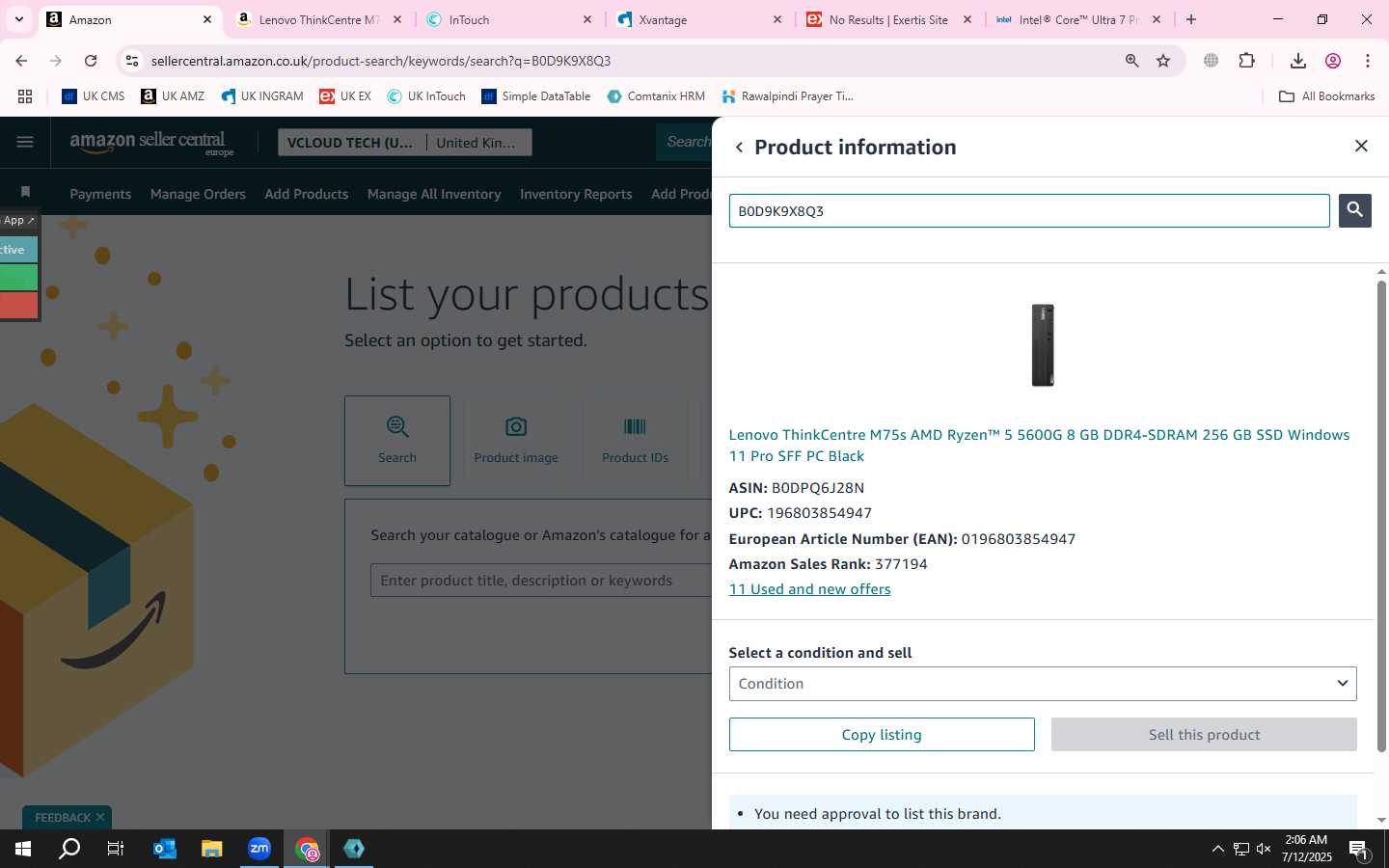This screenshot has width=1389, height=868.
Task: Open Windows taskbar search
Action: pos(69,849)
